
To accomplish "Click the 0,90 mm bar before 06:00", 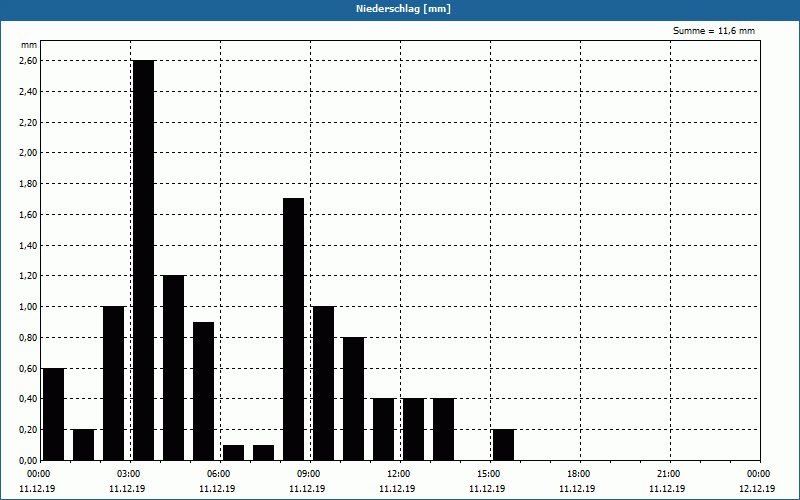I will [204, 391].
